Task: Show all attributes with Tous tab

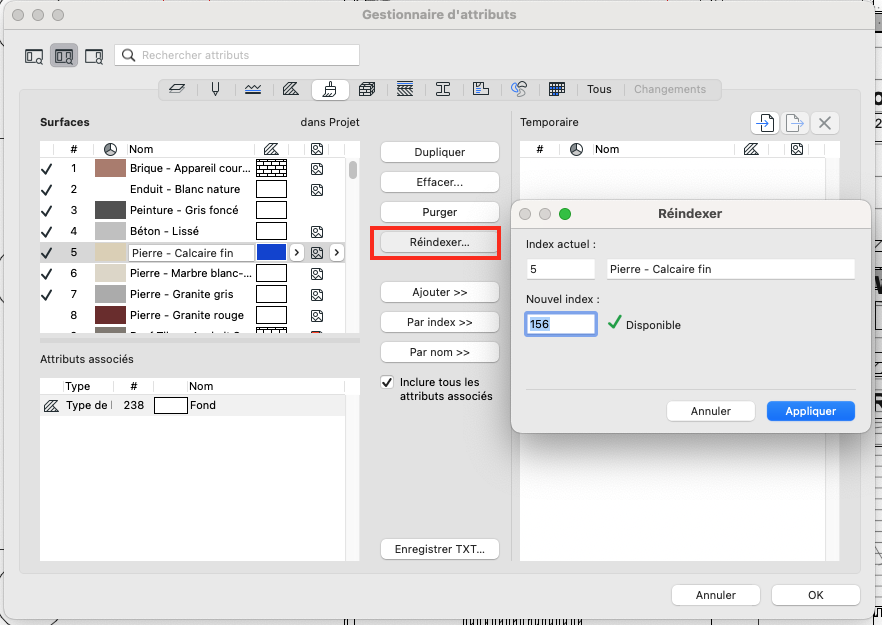Action: point(599,89)
